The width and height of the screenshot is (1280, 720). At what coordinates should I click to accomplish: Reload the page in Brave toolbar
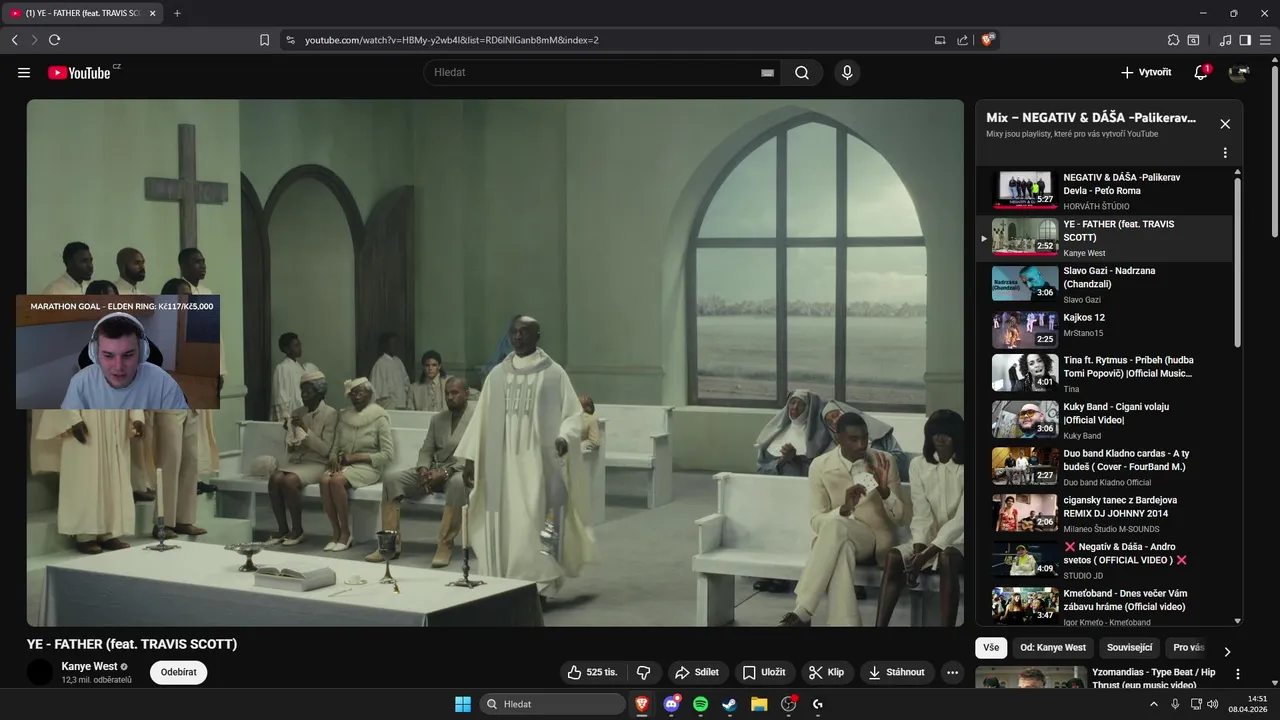tap(54, 40)
